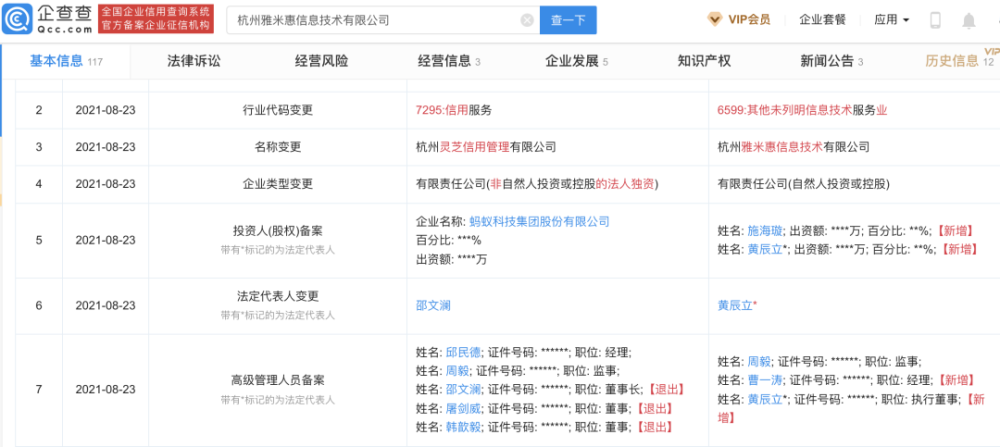Open the mobile phone app icon
Image resolution: width=1000 pixels, height=447 pixels.
click(x=936, y=20)
